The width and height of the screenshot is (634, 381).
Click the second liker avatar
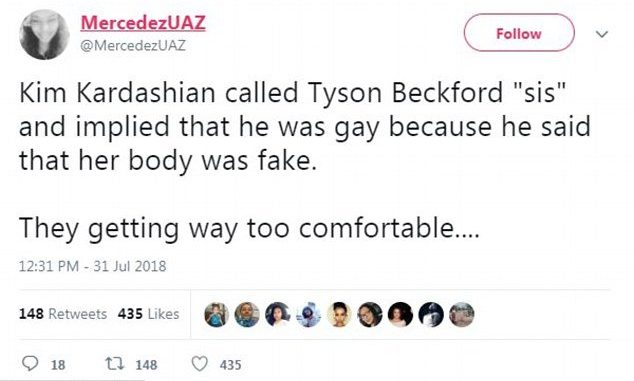(247, 314)
